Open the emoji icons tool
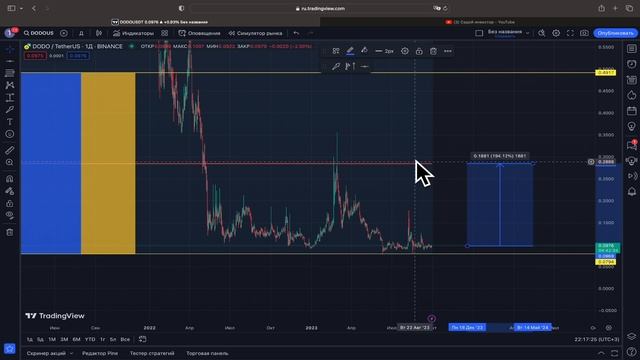 (x=10, y=134)
